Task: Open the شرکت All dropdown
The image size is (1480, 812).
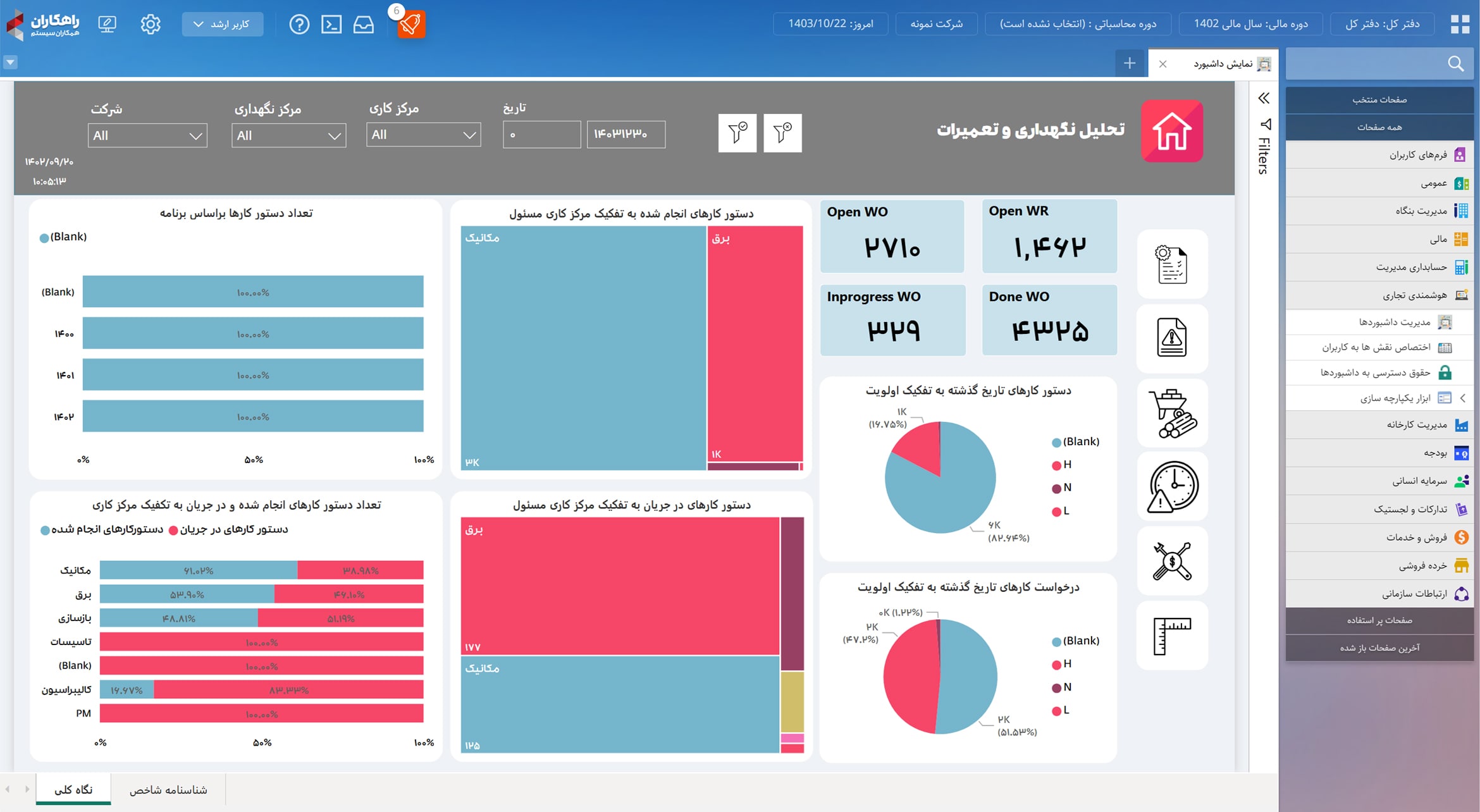Action: coord(147,135)
